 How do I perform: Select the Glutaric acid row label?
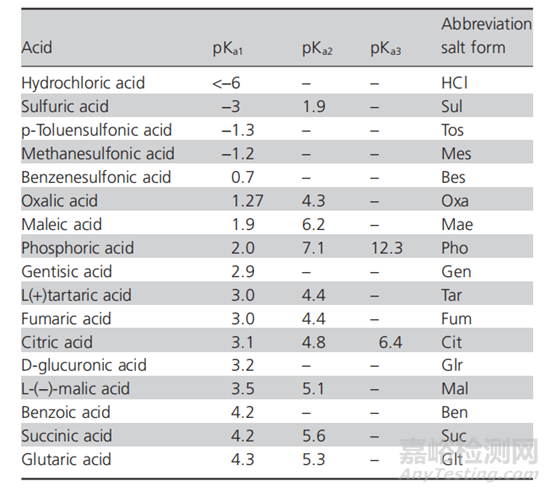66,459
